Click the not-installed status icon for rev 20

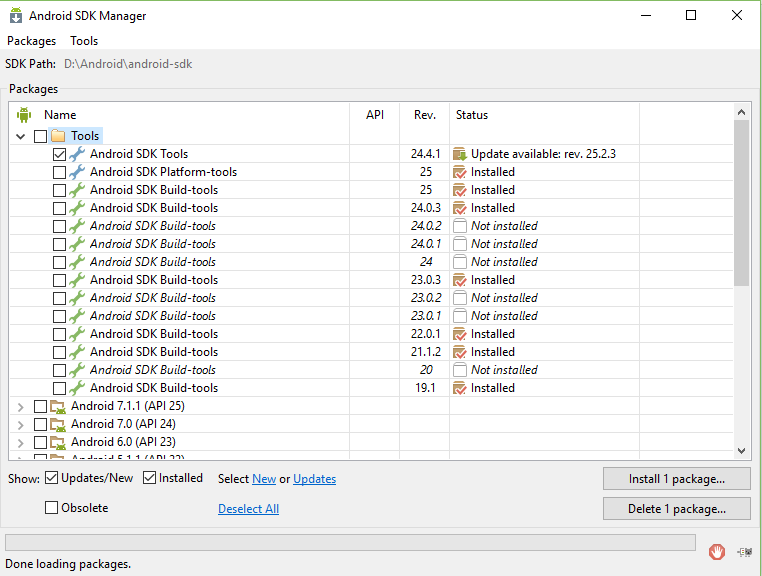tap(460, 370)
